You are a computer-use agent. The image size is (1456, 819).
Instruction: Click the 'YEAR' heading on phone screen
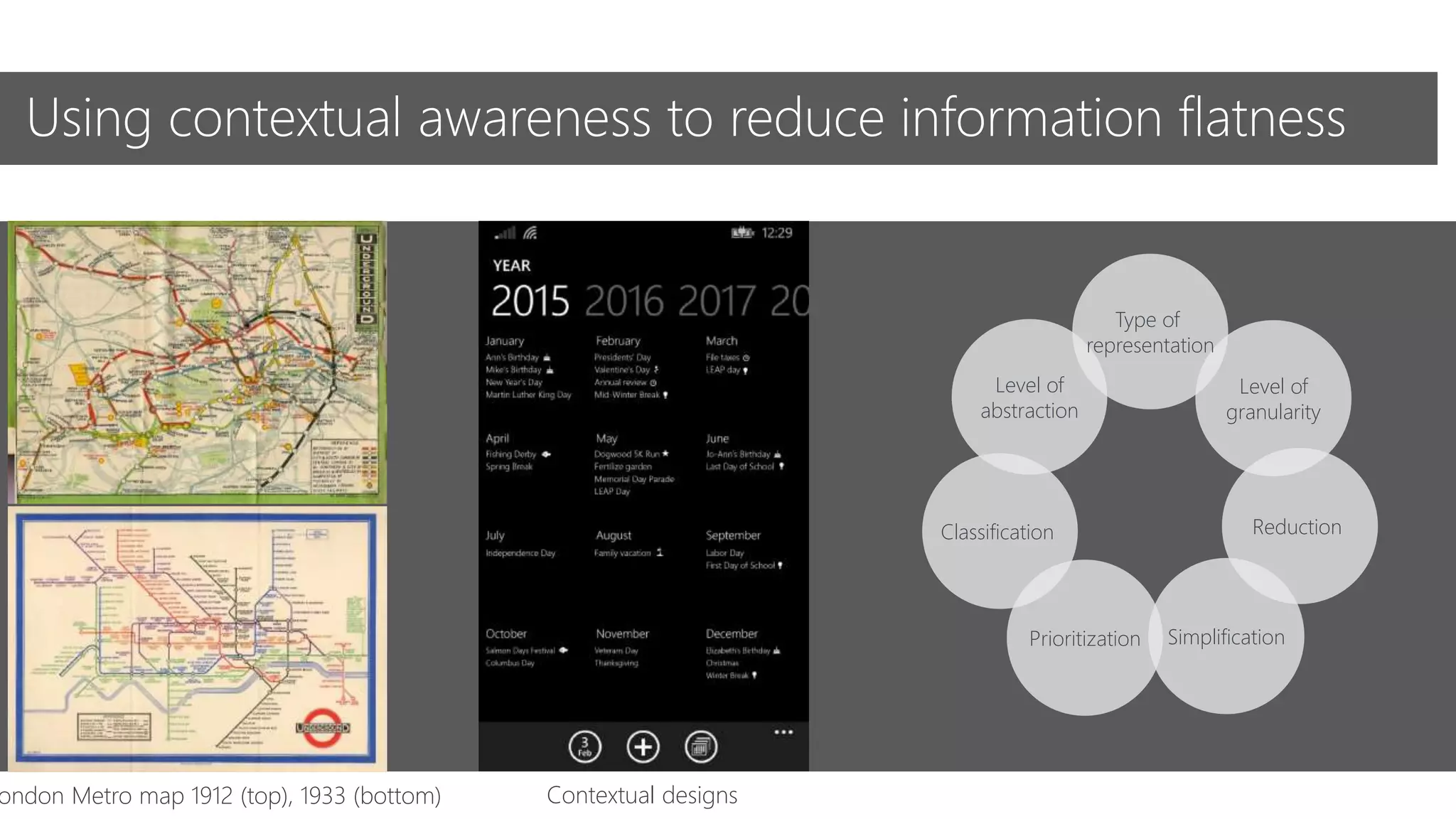click(x=511, y=266)
